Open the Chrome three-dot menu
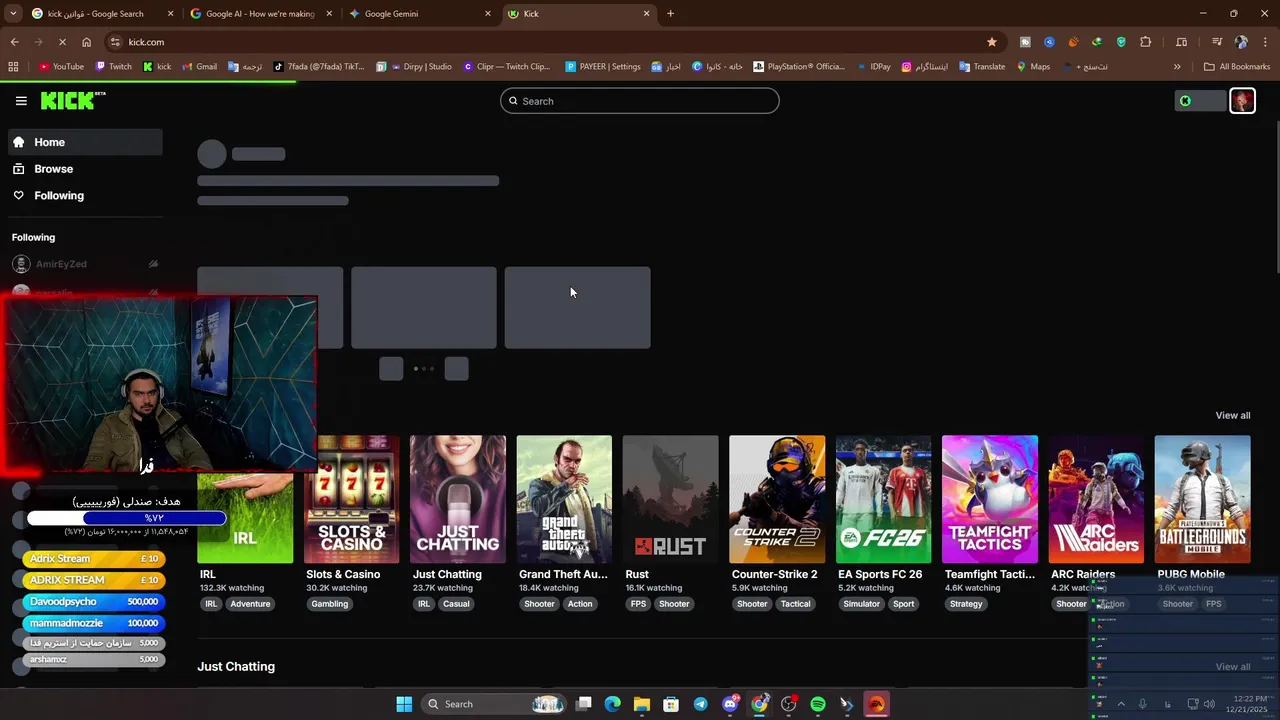 coord(1265,42)
